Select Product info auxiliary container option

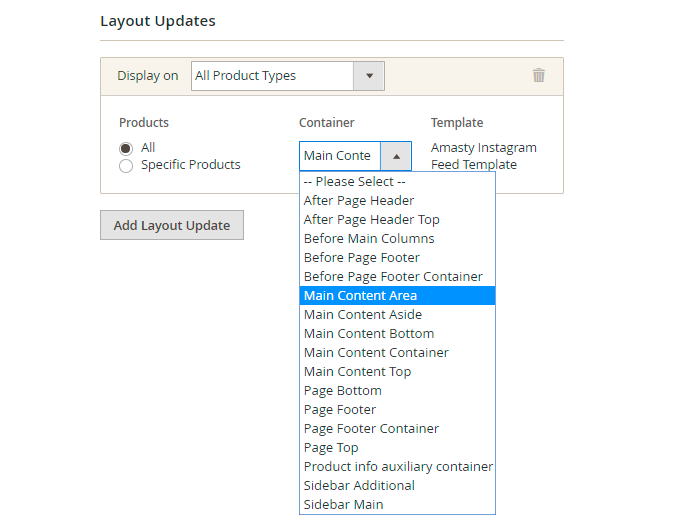398,466
